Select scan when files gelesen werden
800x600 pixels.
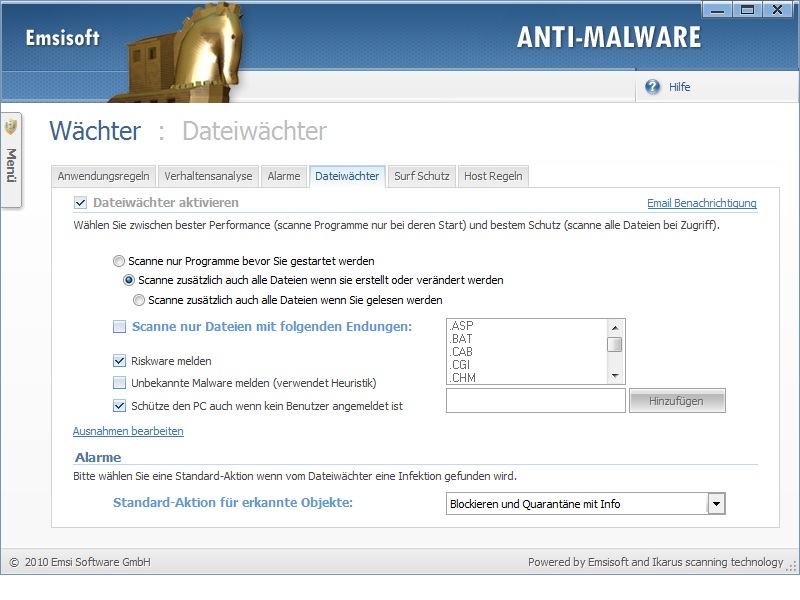point(138,300)
